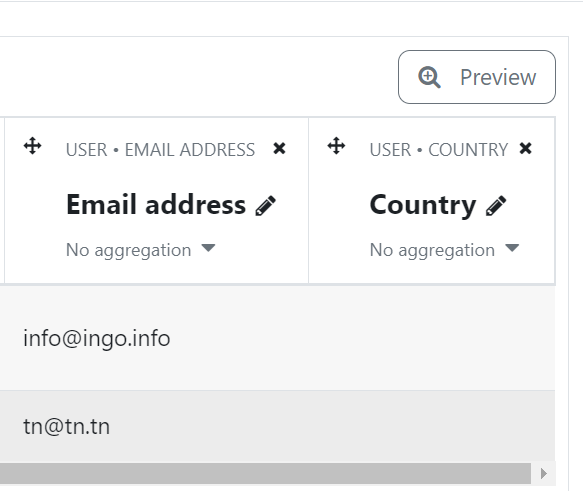Click the move icon for Country column
The height and width of the screenshot is (491, 583).
pos(336,146)
